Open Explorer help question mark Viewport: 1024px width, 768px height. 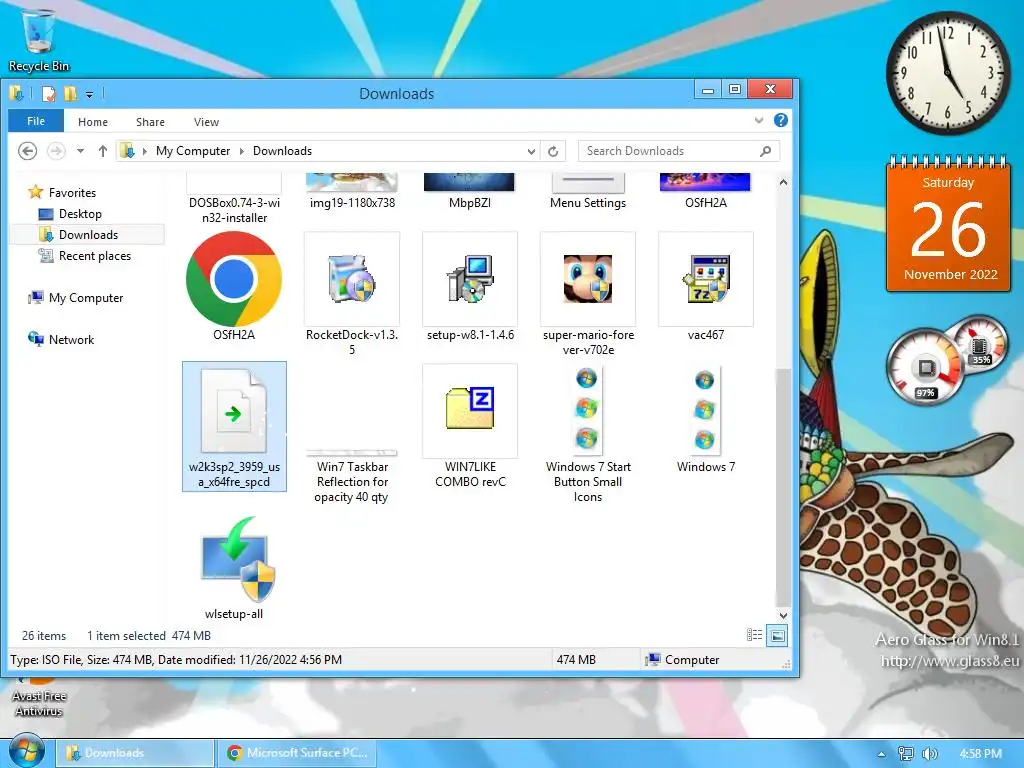(780, 120)
